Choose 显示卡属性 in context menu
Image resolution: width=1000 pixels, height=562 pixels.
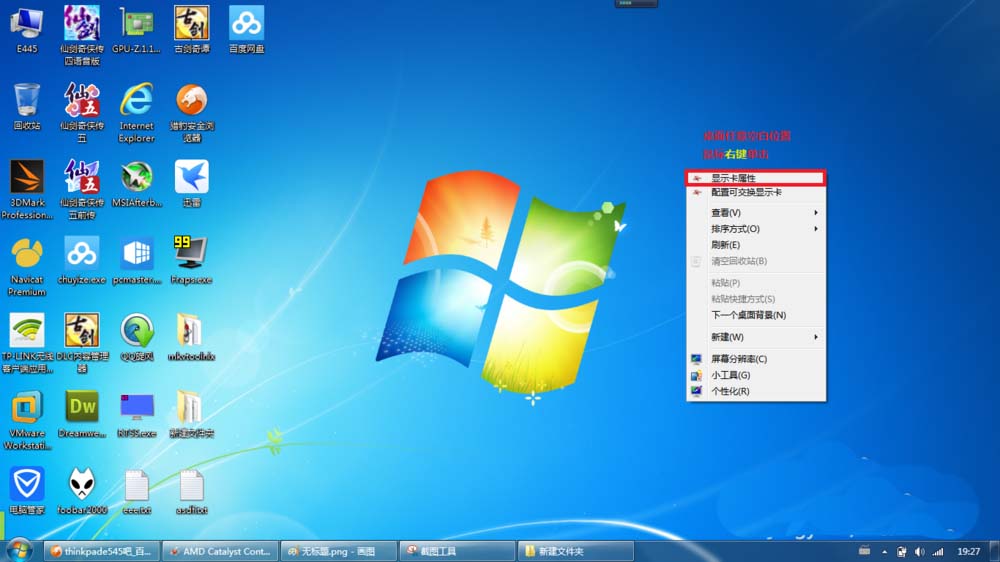tap(756, 178)
